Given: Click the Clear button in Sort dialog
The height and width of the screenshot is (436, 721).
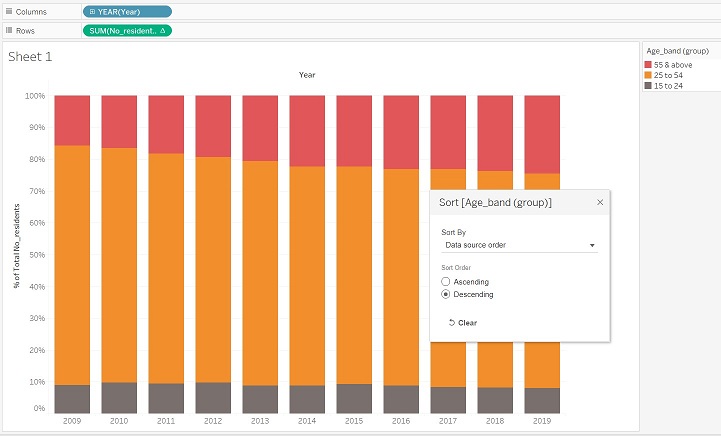Looking at the screenshot, I should pyautogui.click(x=463, y=322).
